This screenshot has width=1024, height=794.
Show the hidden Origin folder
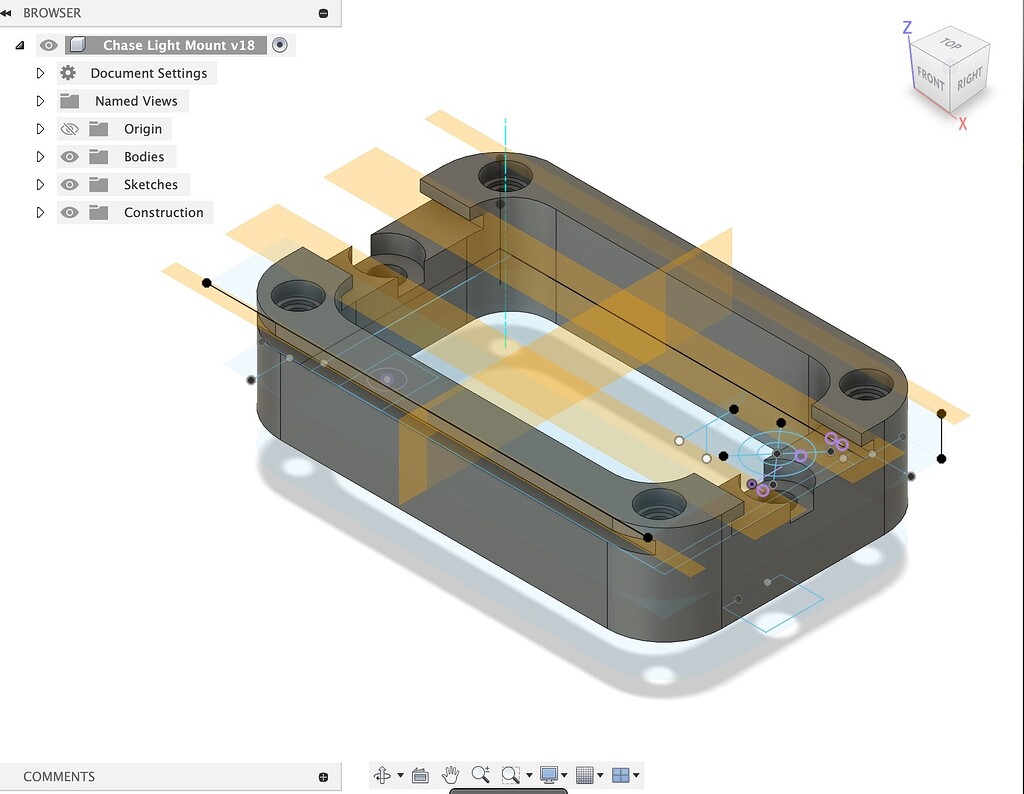[x=69, y=128]
